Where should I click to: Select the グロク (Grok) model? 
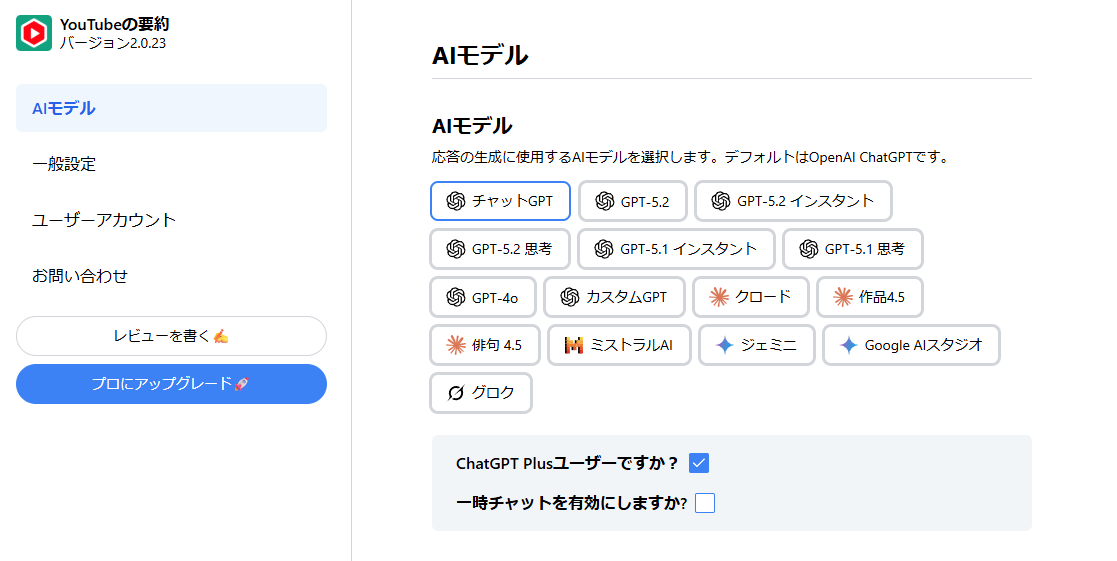481,393
